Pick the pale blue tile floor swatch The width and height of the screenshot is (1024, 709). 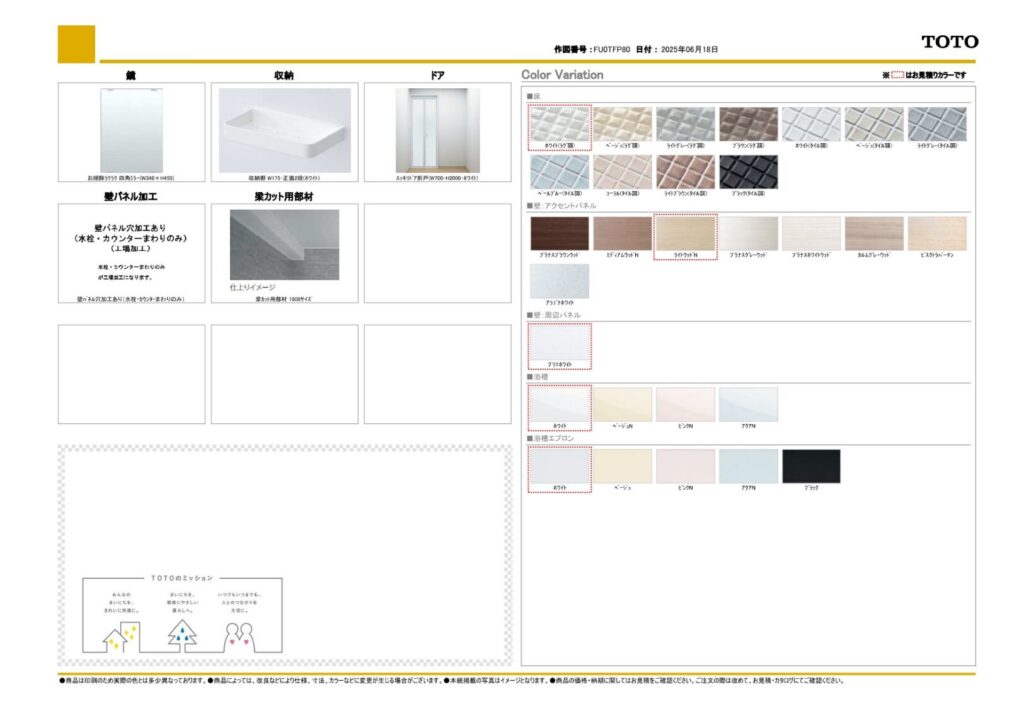(559, 172)
